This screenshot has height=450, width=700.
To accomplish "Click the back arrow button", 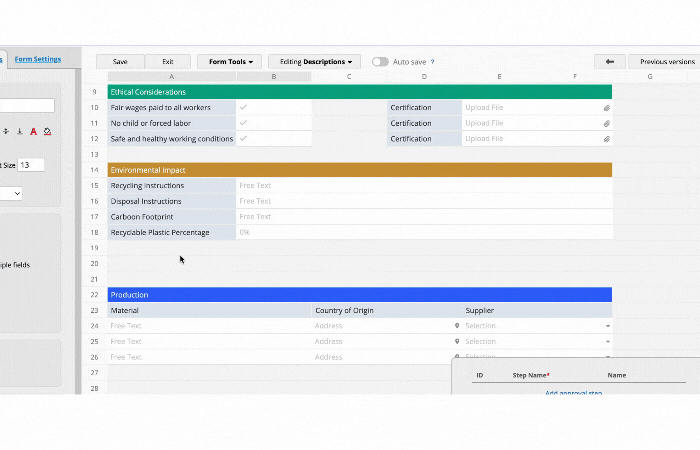I will [x=609, y=62].
